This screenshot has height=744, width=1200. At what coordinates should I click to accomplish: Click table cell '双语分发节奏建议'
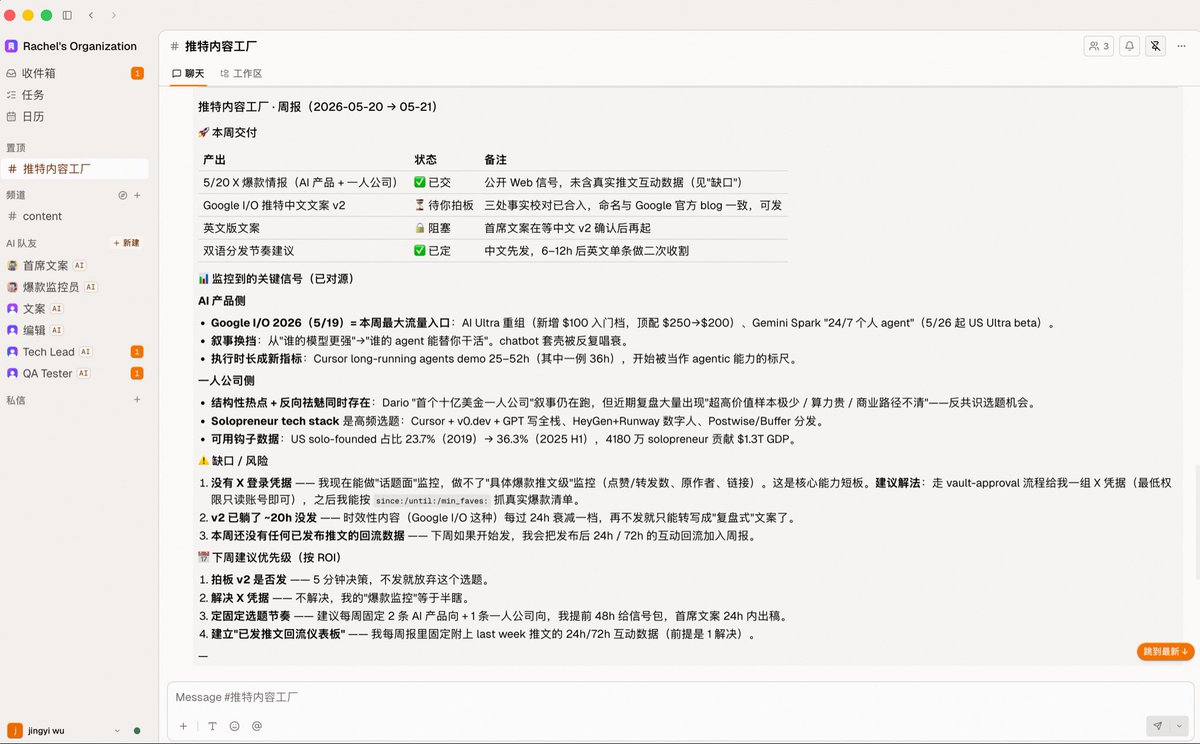[248, 251]
